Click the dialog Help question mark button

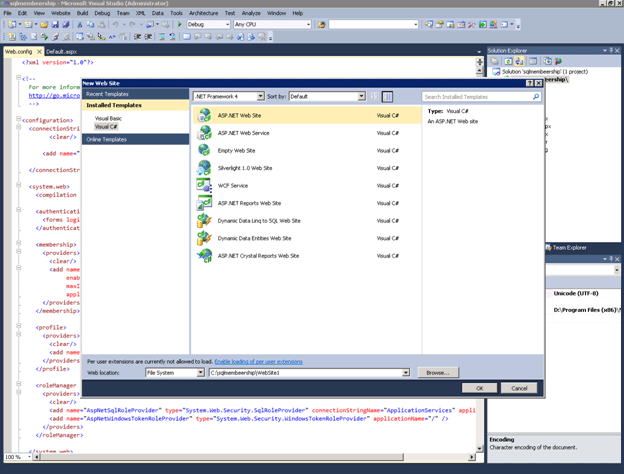click(529, 83)
